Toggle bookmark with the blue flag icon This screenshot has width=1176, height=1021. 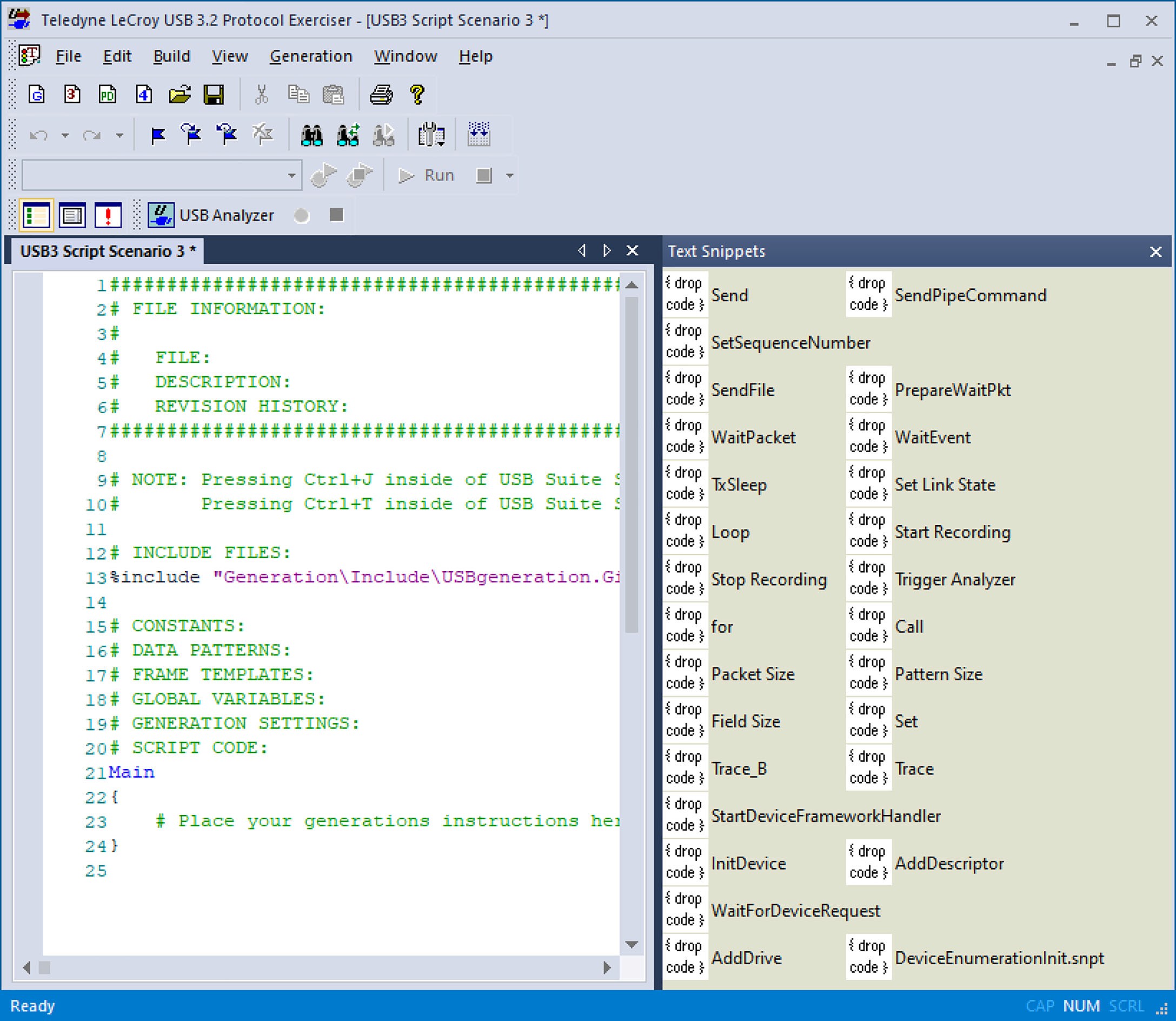158,135
